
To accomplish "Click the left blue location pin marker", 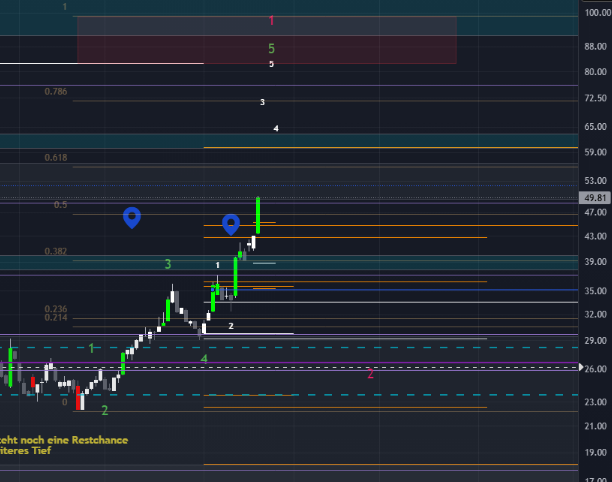I will (132, 216).
